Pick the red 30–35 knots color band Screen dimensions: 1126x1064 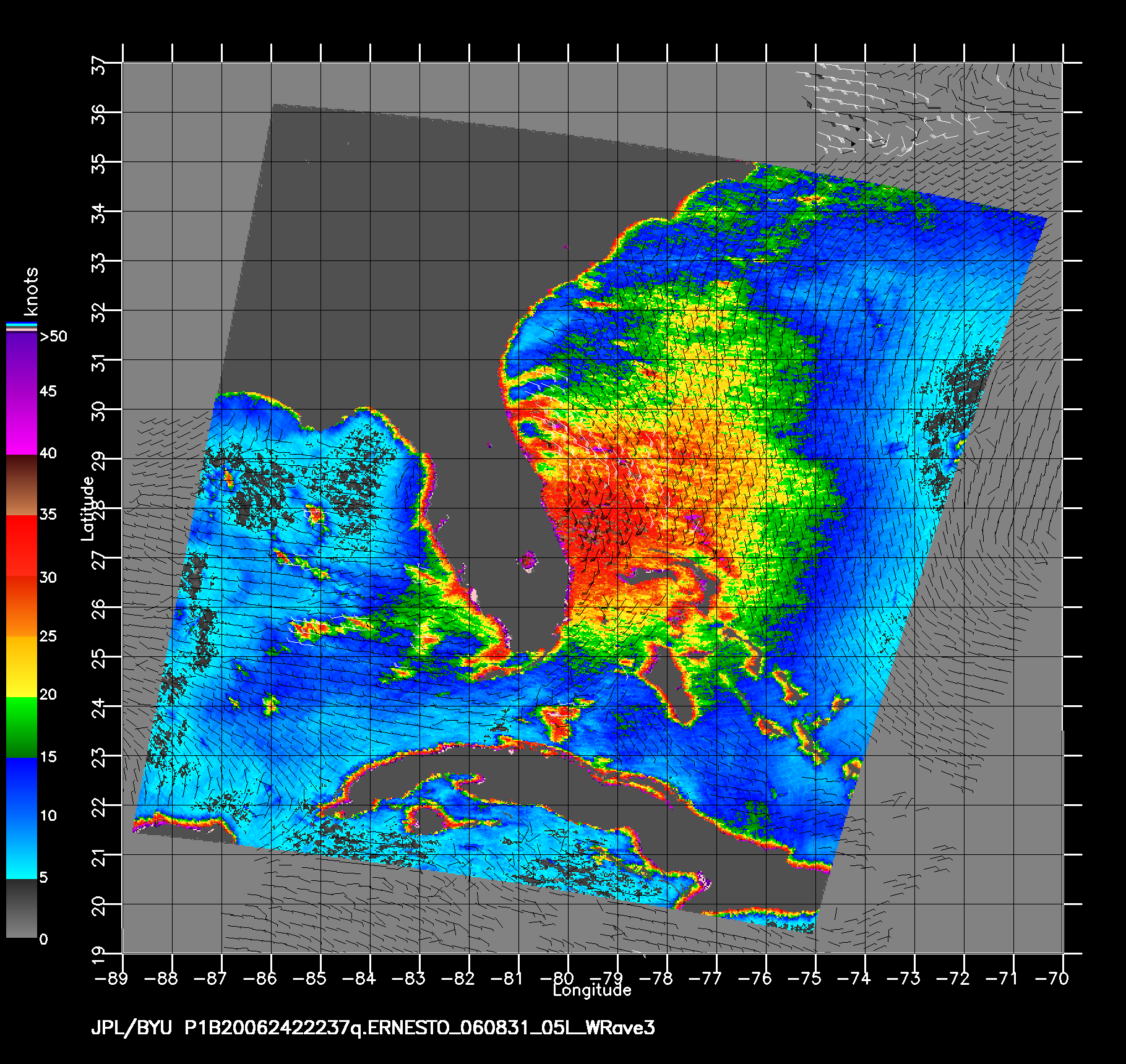(22, 546)
